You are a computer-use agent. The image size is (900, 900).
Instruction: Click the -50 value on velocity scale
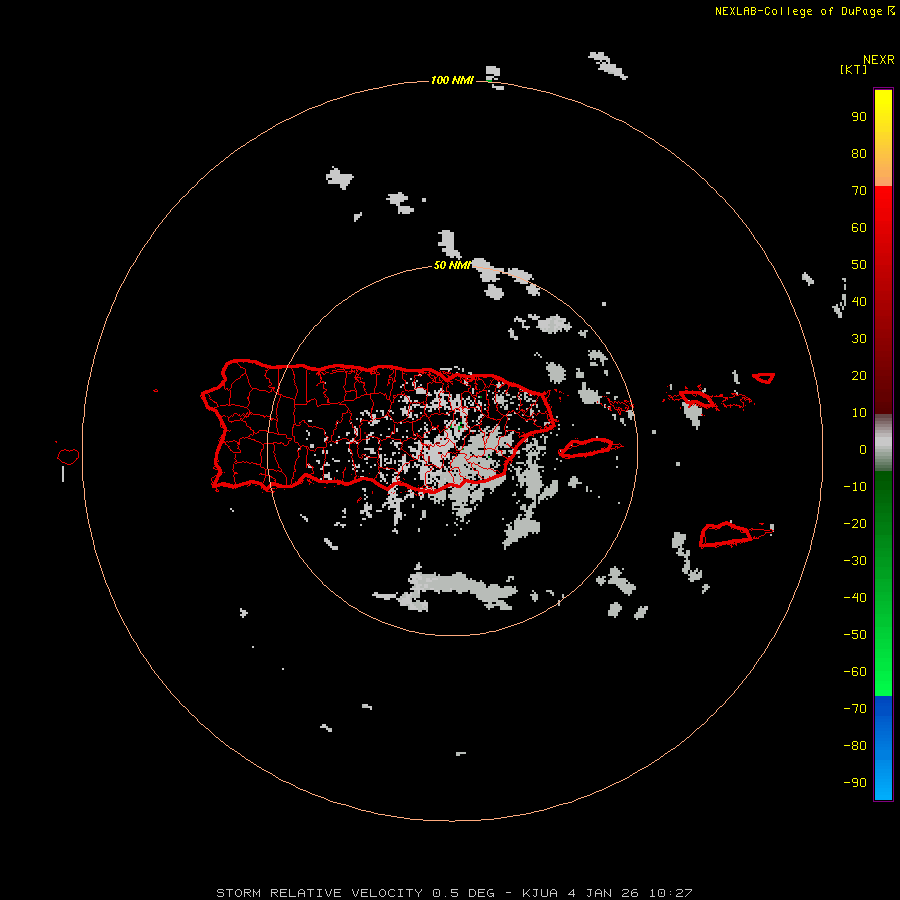pos(855,634)
